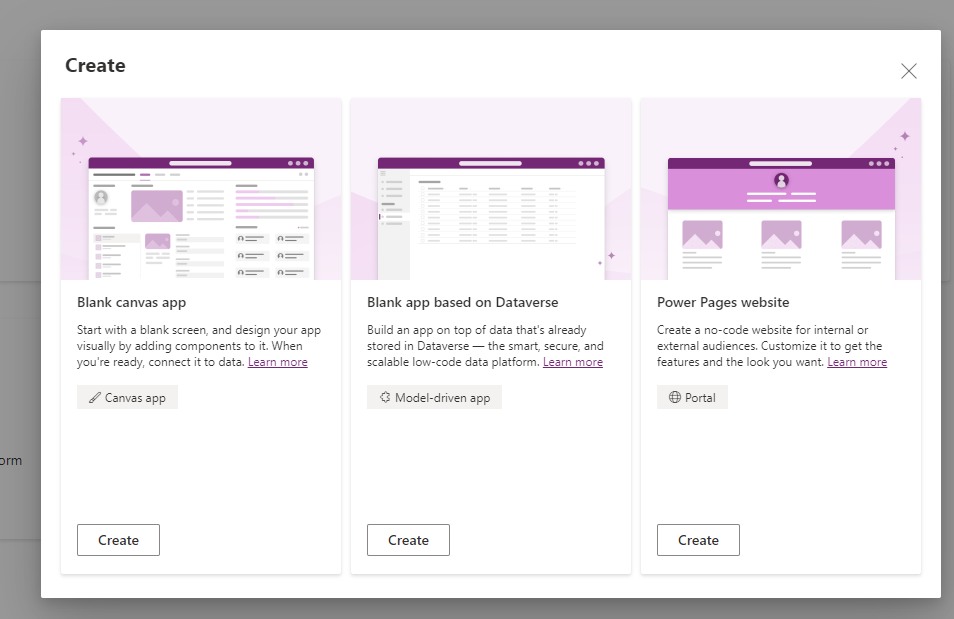The height and width of the screenshot is (619, 954).
Task: Open Learn more link for Dataverse app
Action: (573, 362)
